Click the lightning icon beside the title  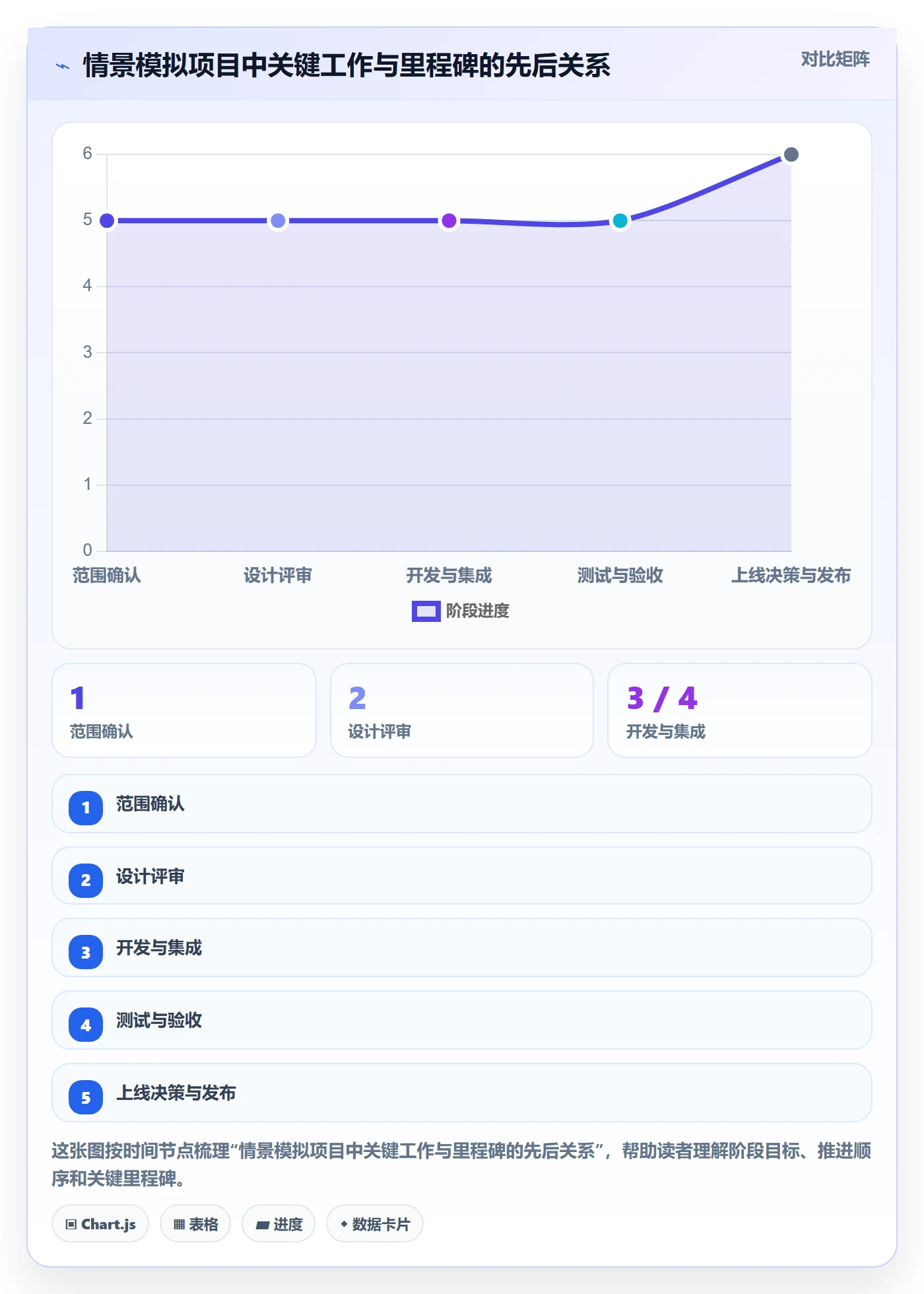[x=63, y=66]
